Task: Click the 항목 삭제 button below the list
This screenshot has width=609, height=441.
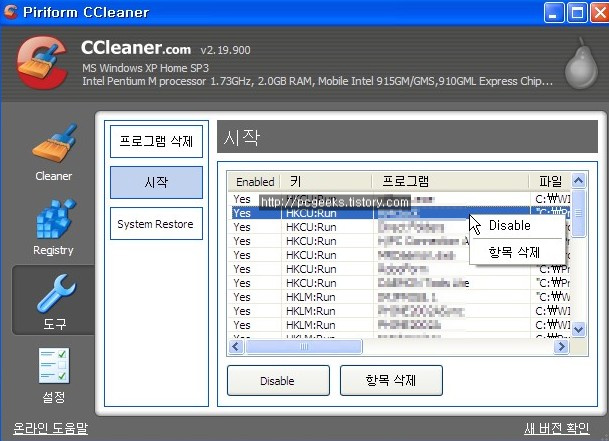Action: coord(391,381)
